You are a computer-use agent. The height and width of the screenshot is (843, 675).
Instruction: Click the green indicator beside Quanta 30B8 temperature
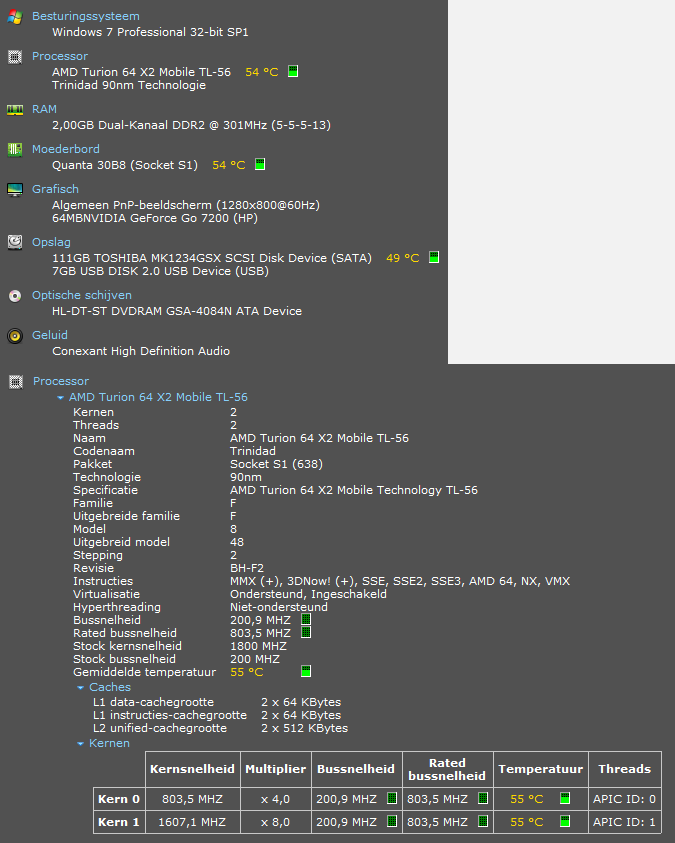pyautogui.click(x=260, y=164)
